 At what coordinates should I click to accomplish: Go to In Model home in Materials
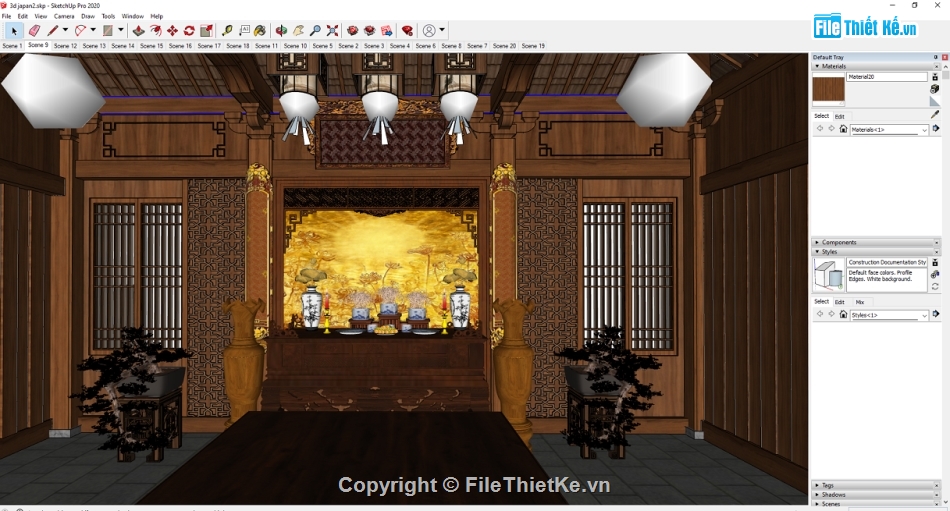[843, 129]
